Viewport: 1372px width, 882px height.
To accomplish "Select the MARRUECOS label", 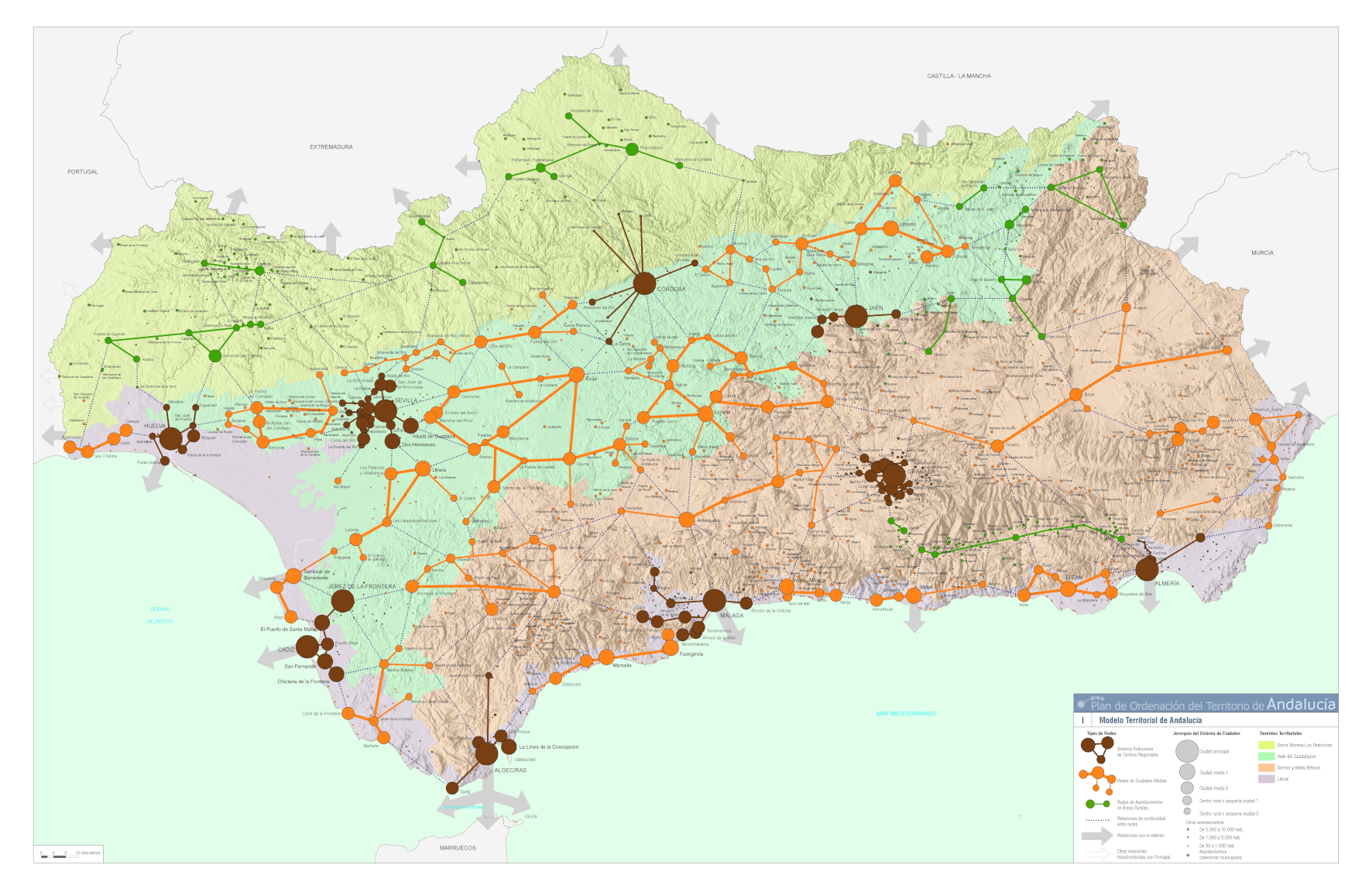I will click(458, 848).
